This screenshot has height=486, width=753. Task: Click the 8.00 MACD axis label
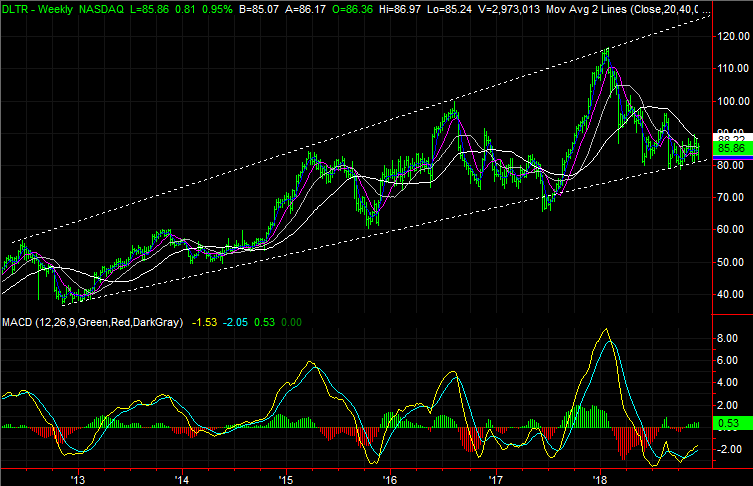tap(728, 339)
